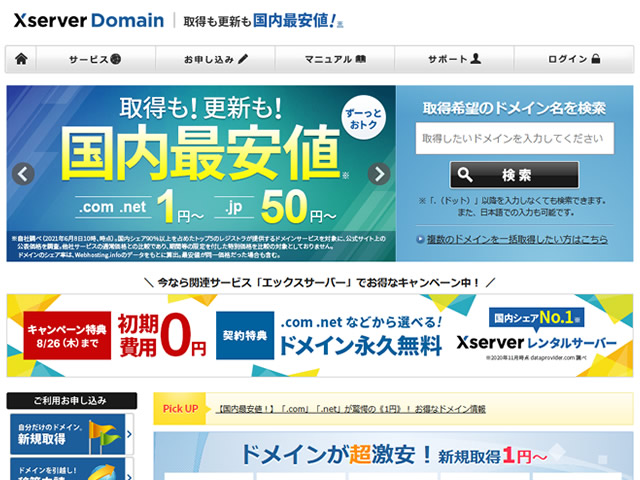Click the Xserver rental server campaign banner
This screenshot has width=640, height=480.
(320, 336)
